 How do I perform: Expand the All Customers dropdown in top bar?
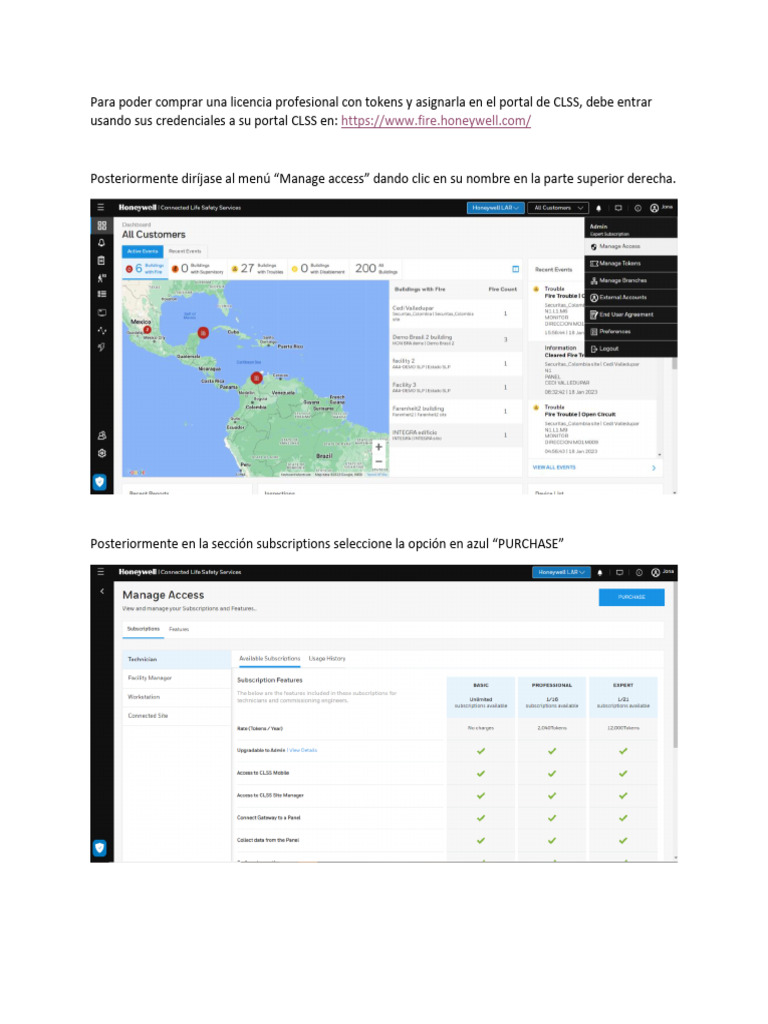pos(559,208)
